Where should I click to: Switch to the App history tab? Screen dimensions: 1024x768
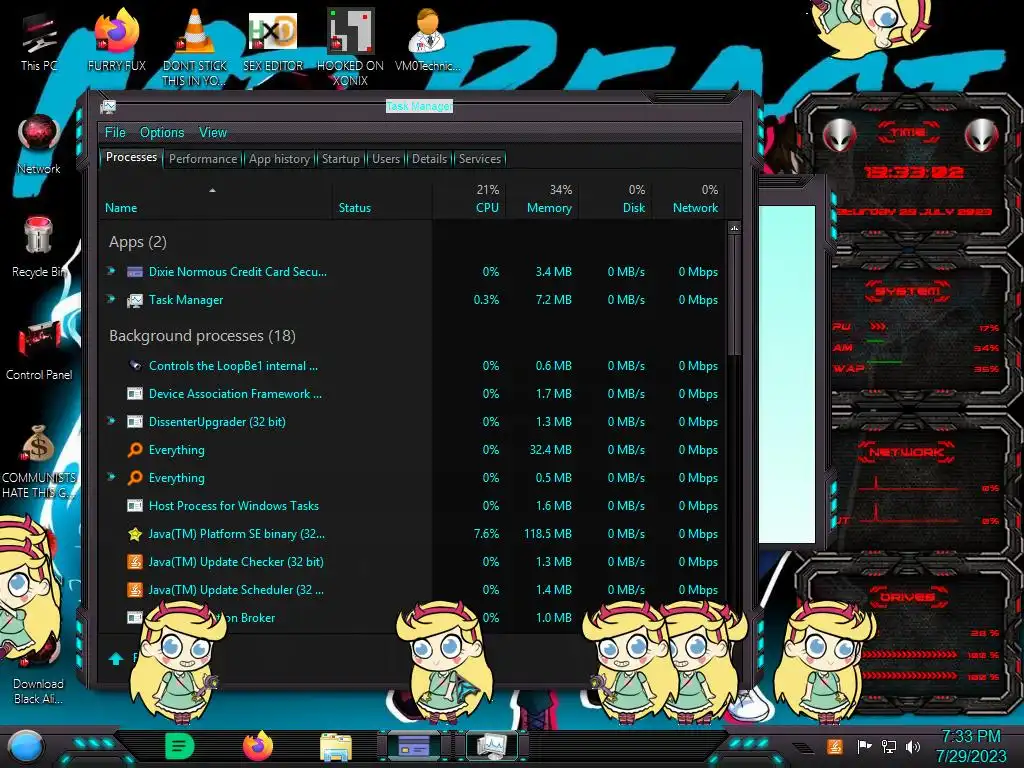(279, 159)
